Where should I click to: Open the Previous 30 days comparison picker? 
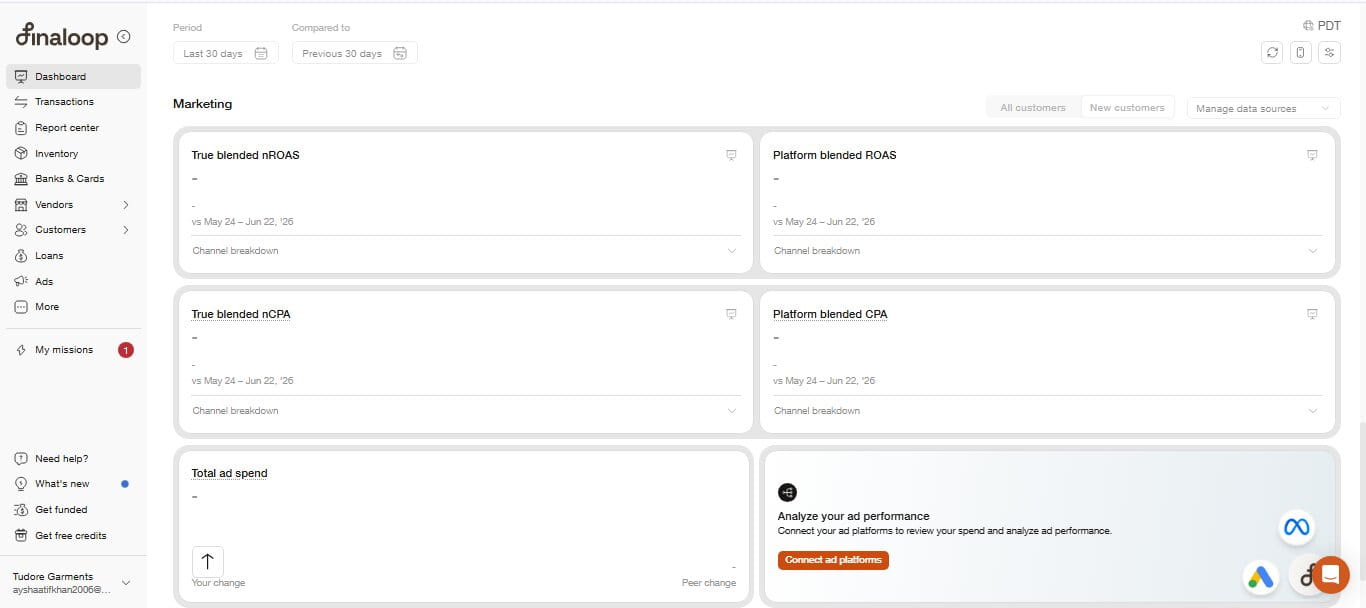tap(354, 53)
